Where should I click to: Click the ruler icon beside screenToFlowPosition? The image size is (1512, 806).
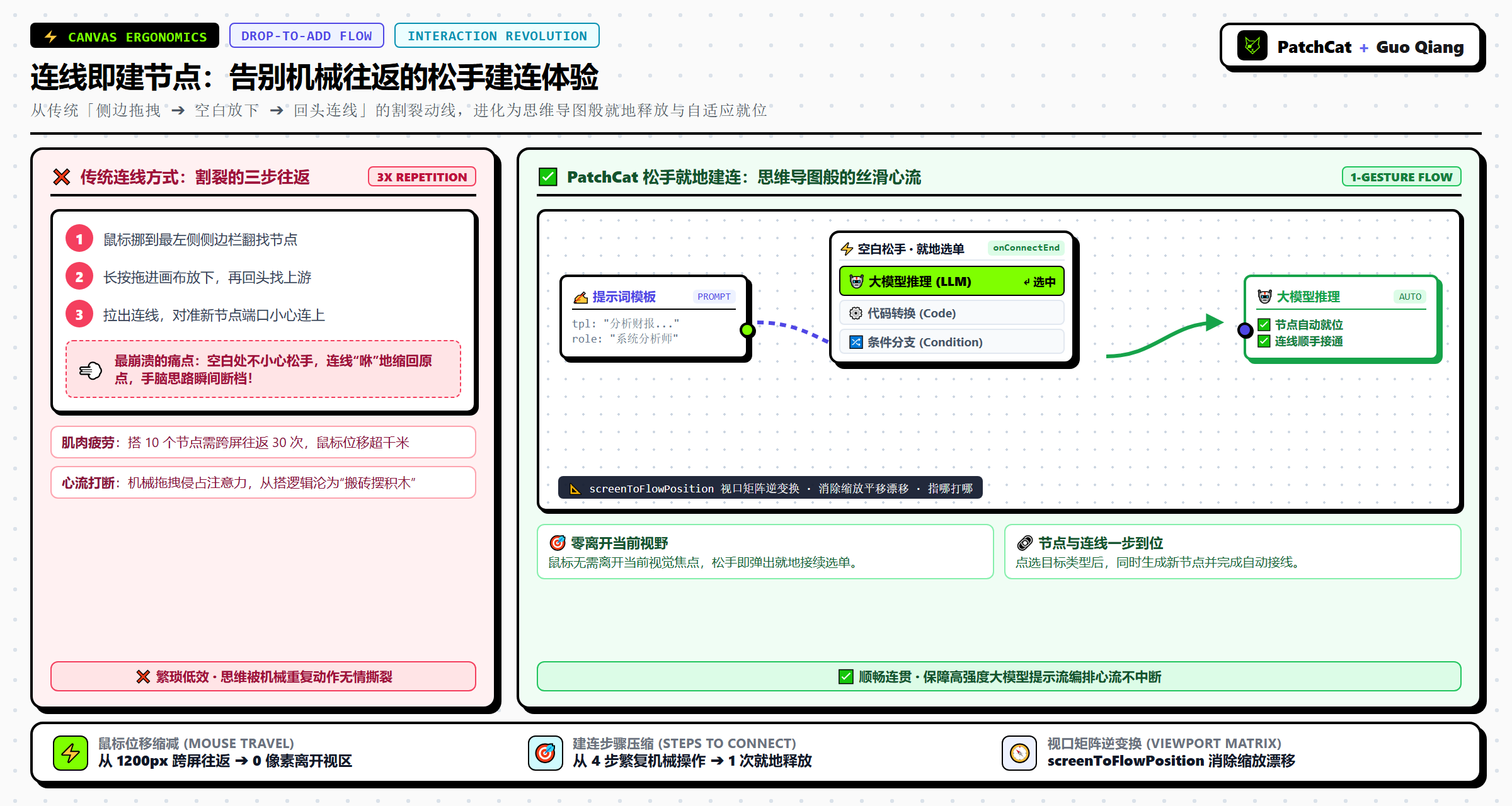575,489
